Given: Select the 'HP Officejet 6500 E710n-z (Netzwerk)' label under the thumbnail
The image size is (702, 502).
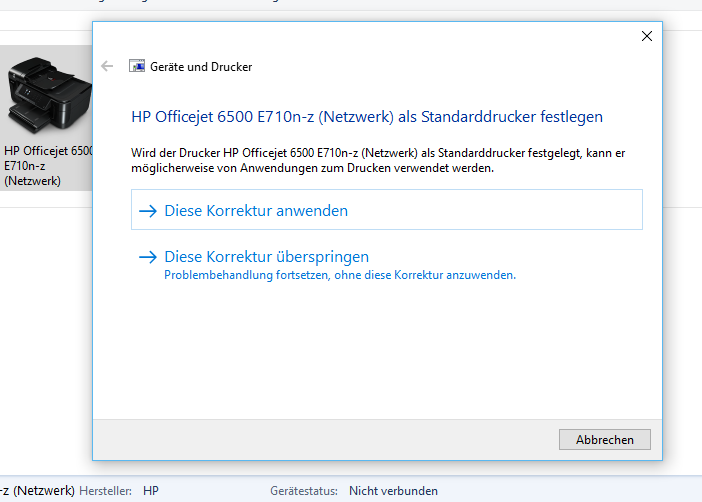Looking at the screenshot, I should pyautogui.click(x=48, y=166).
